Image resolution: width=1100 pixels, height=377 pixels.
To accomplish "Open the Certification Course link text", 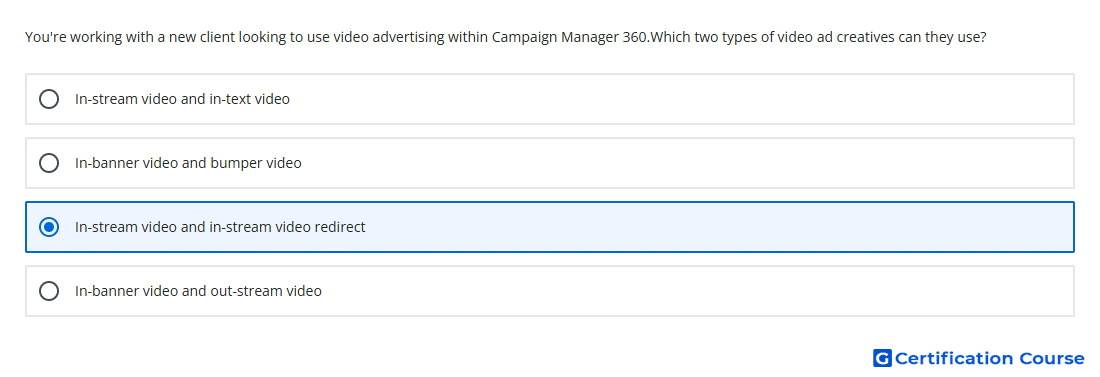I will pyautogui.click(x=989, y=359).
